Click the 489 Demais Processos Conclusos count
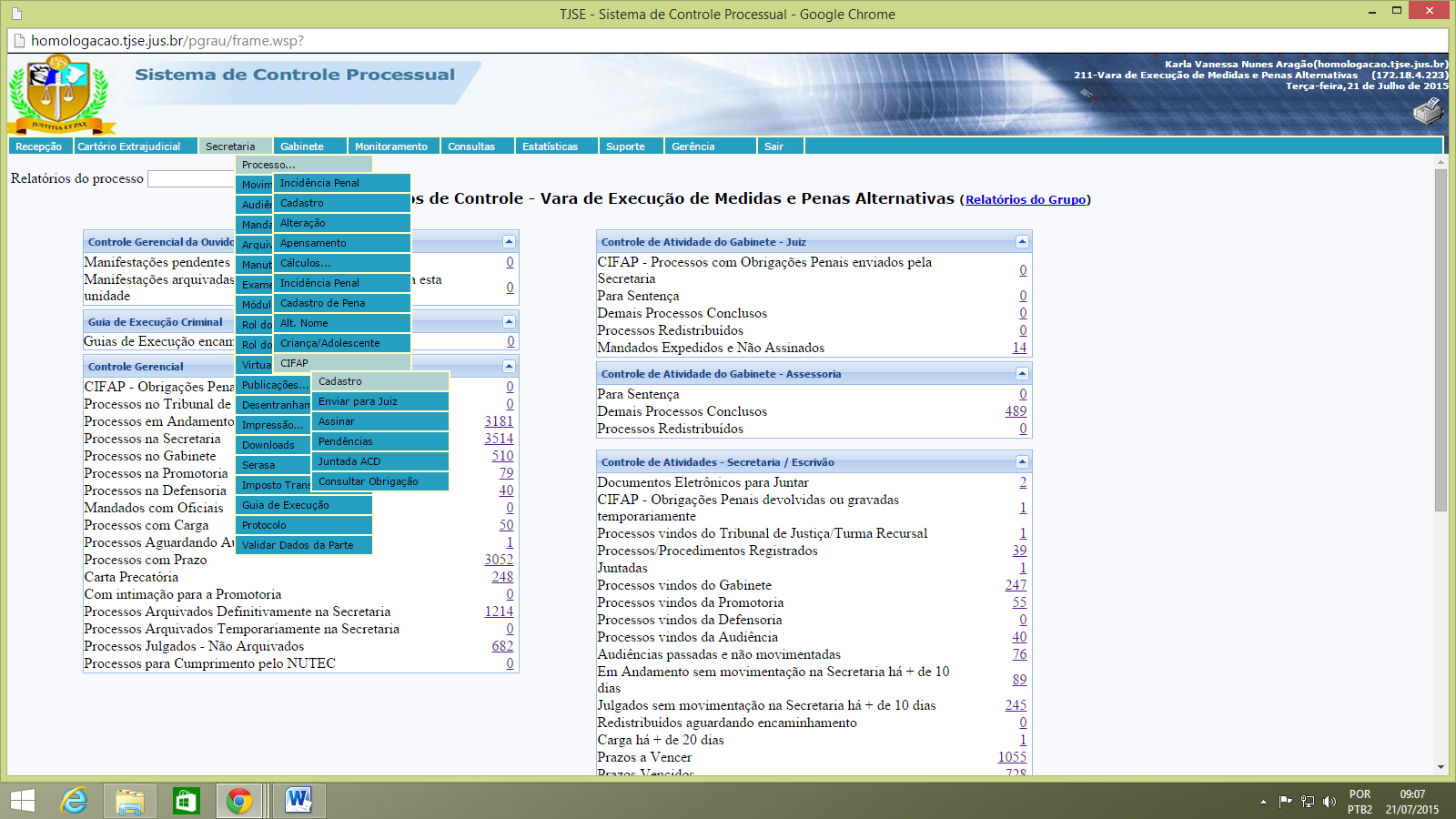The image size is (1456, 819). 1016,411
